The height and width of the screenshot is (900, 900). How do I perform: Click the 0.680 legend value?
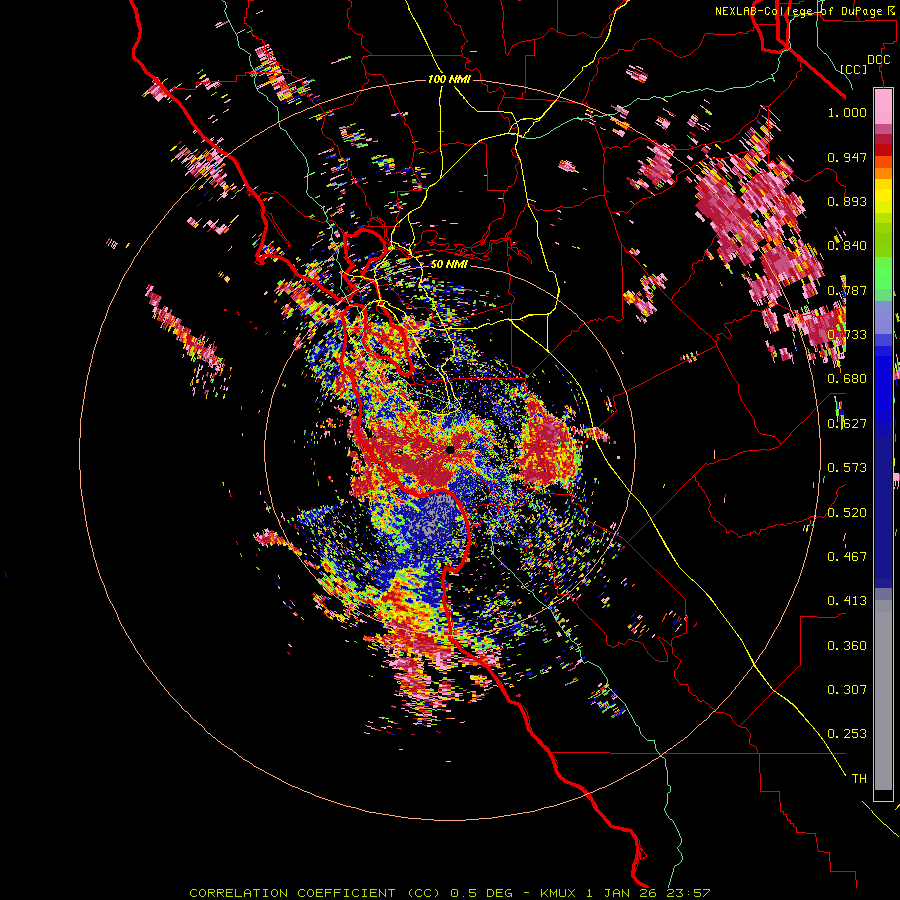pyautogui.click(x=847, y=379)
